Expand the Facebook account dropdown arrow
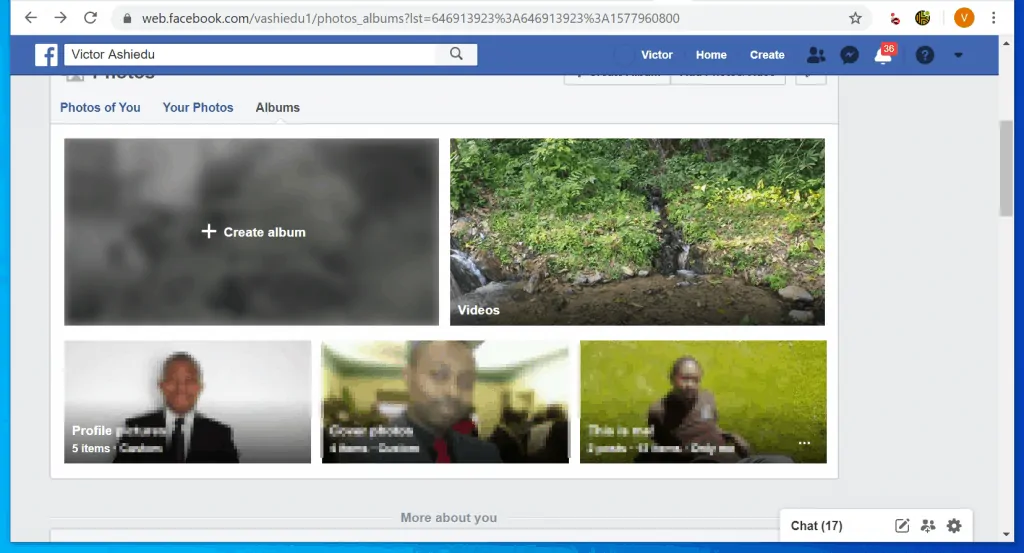The width and height of the screenshot is (1024, 553). 958,55
